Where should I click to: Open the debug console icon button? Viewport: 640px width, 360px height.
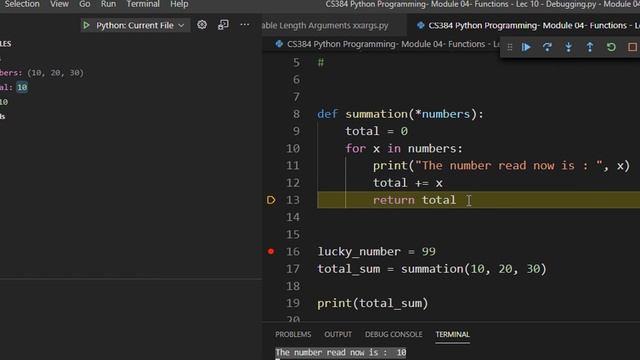point(223,25)
